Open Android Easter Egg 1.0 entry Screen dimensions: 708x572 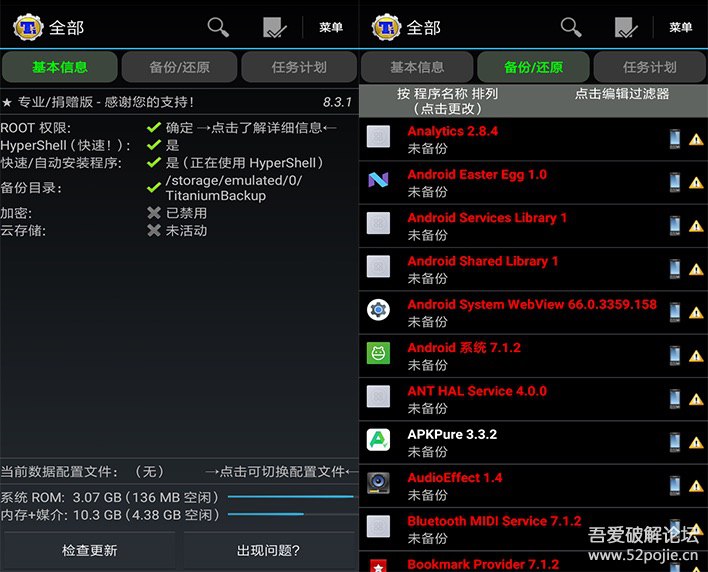[533, 182]
